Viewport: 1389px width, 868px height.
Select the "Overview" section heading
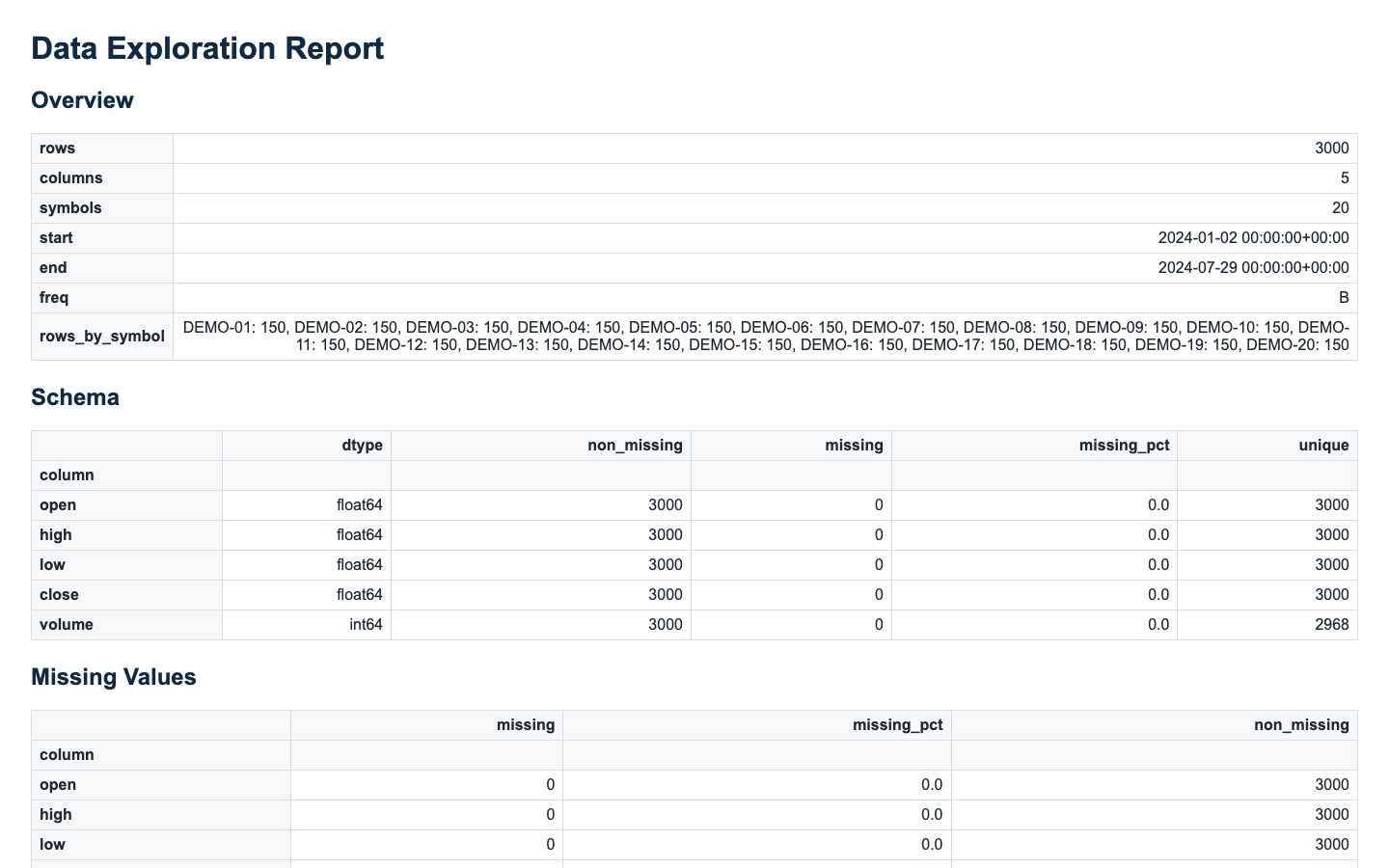(82, 100)
